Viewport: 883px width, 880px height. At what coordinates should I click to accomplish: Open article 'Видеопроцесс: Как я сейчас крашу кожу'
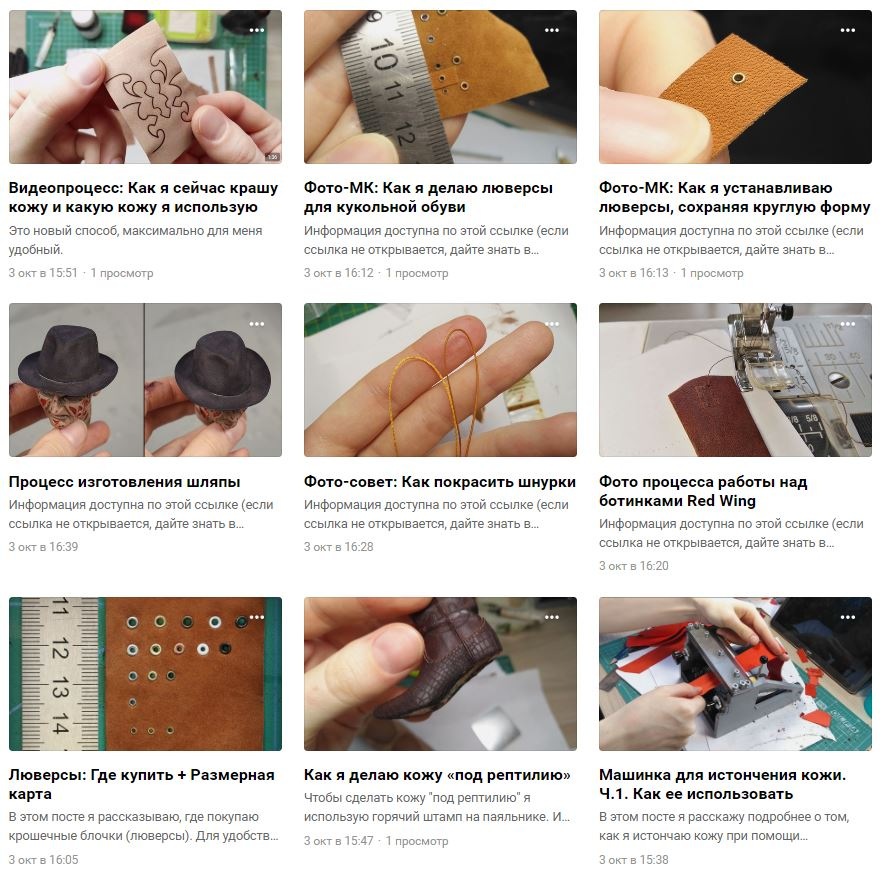[x=144, y=197]
